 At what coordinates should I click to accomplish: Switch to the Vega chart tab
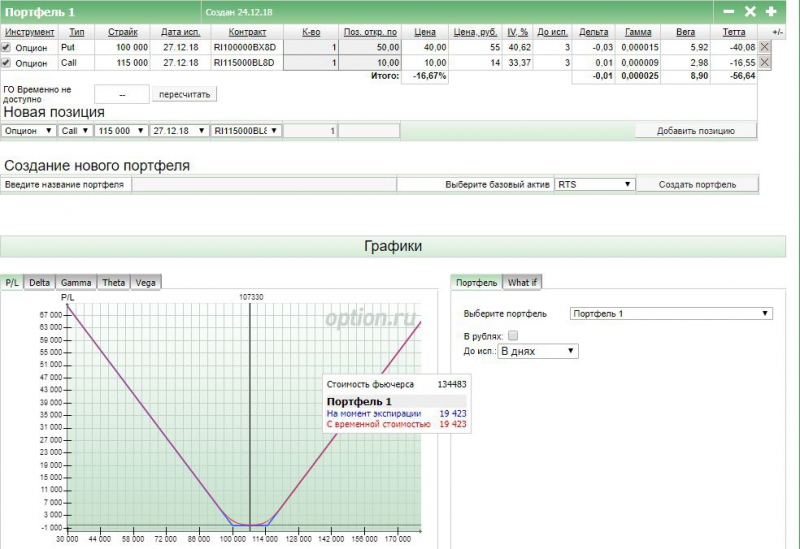click(145, 282)
